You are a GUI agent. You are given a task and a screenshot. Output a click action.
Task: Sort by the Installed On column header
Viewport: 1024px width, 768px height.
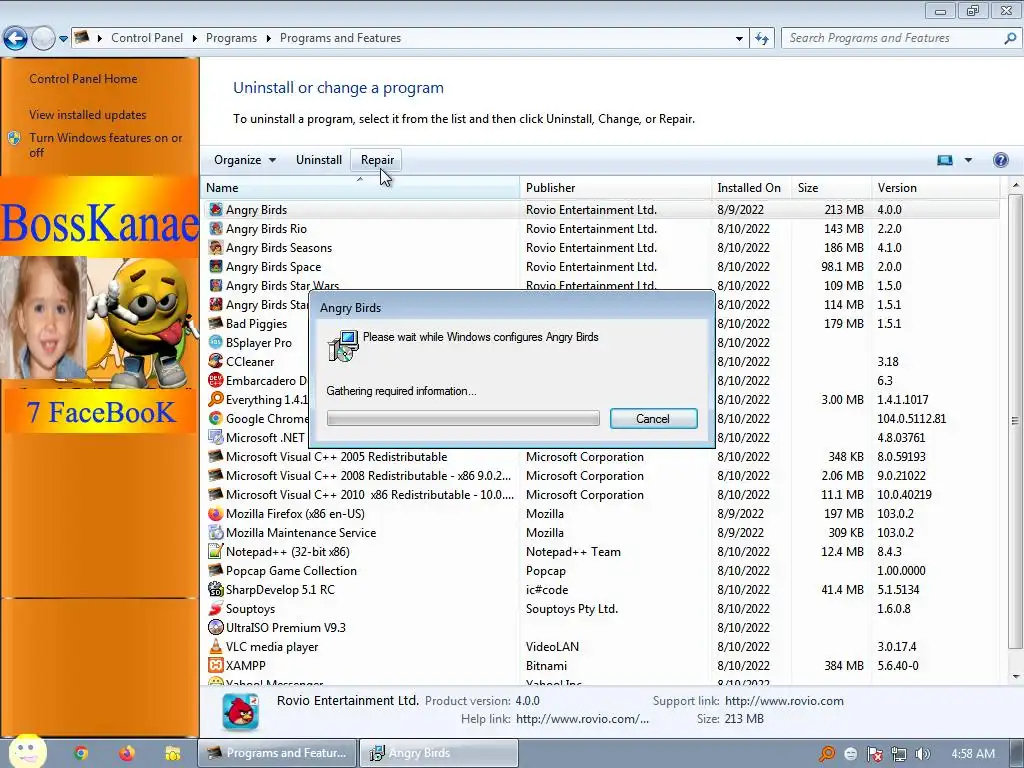click(751, 187)
